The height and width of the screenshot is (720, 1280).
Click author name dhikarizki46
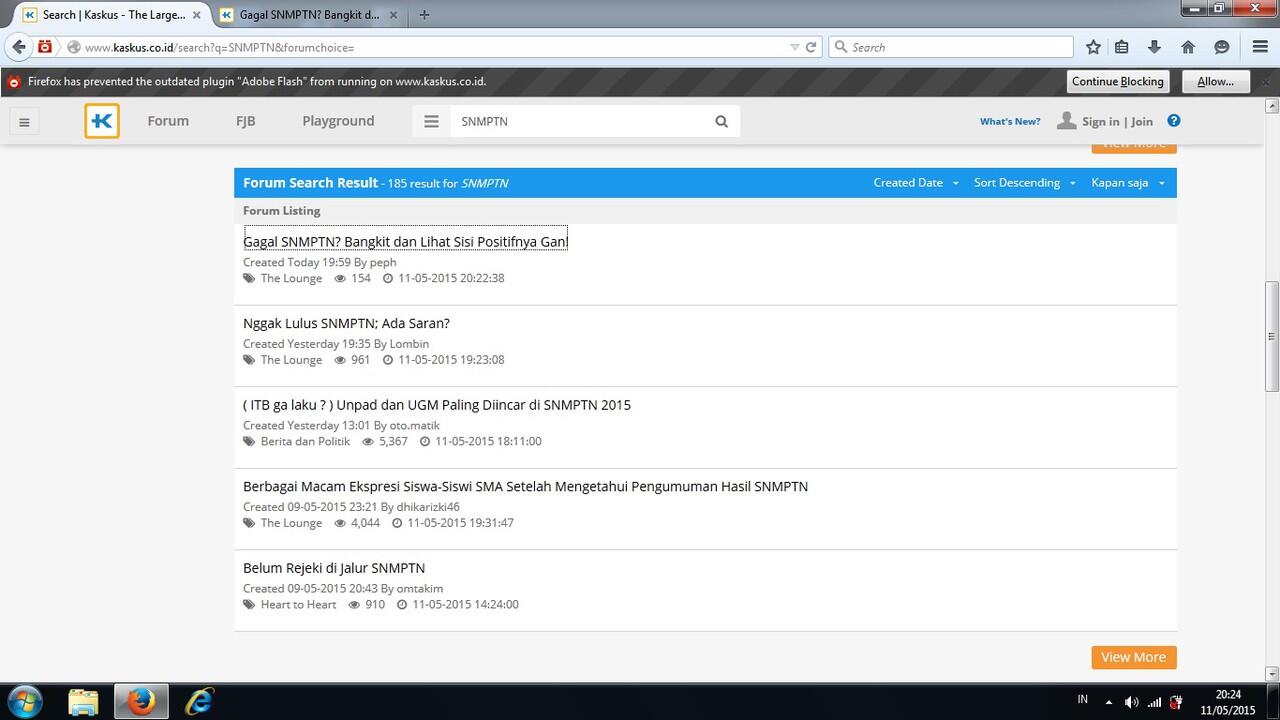pyautogui.click(x=428, y=507)
